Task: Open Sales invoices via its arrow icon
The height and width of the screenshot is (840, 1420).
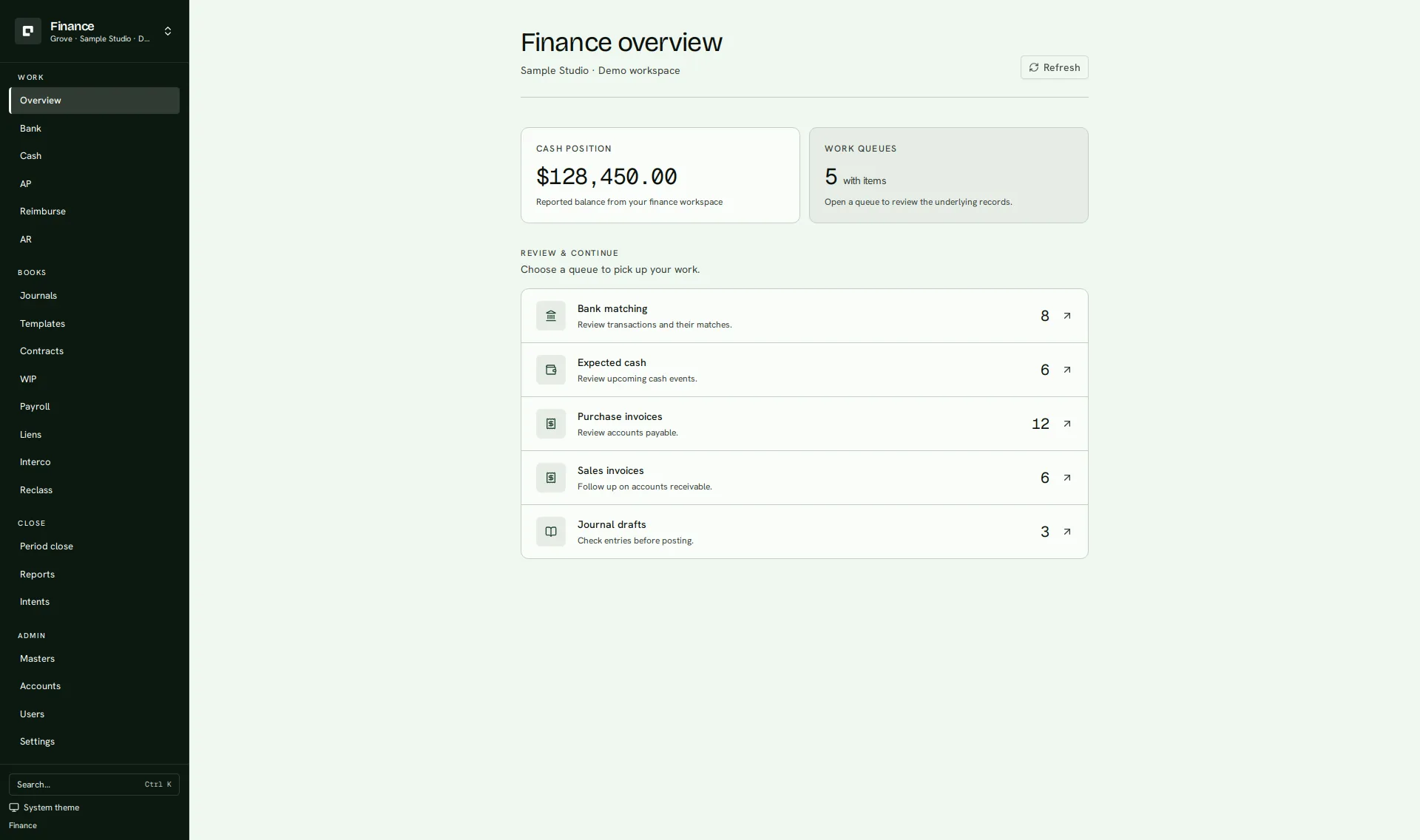Action: [1067, 478]
